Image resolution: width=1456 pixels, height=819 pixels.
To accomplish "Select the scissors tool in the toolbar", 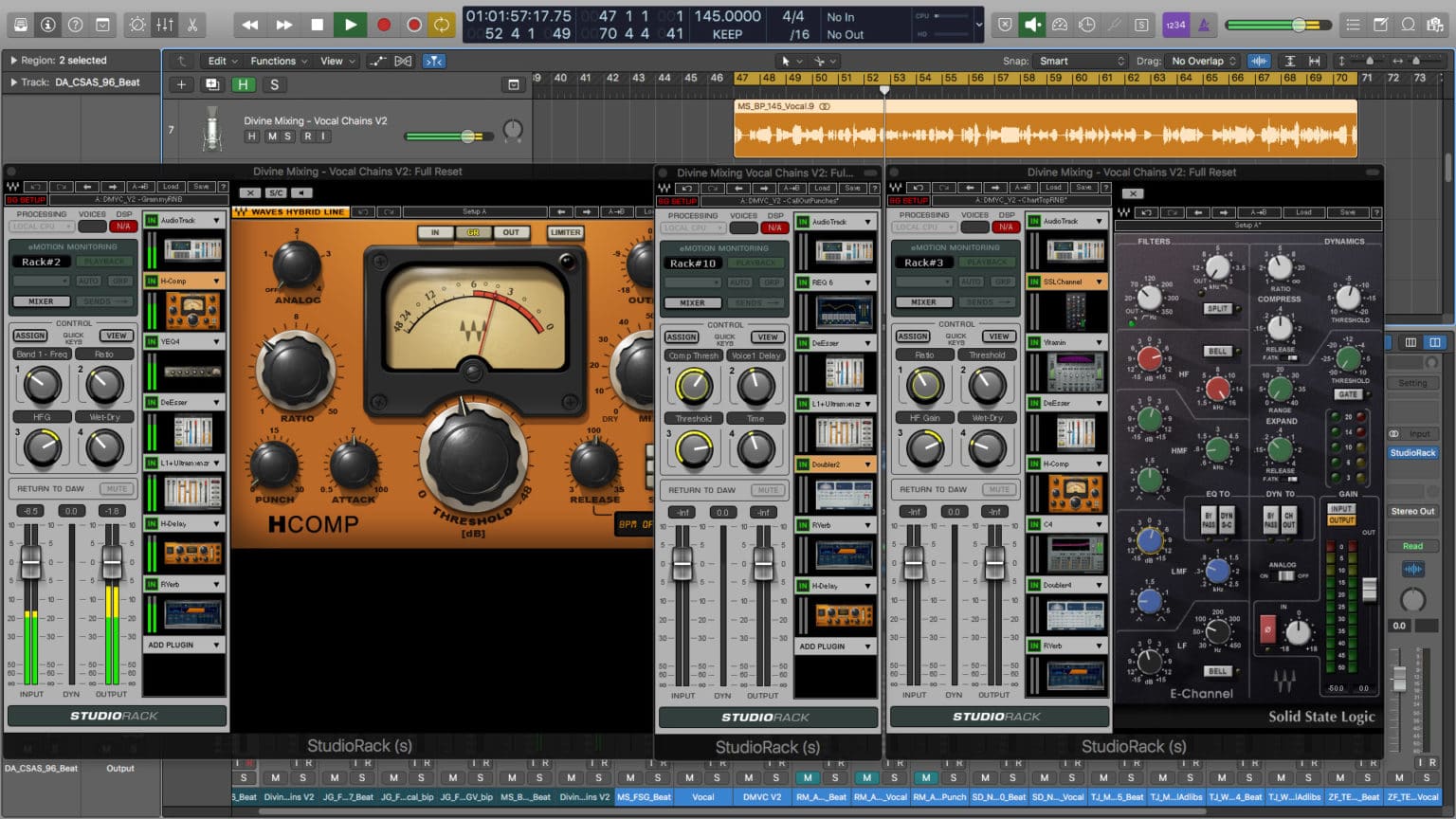I will (x=193, y=26).
